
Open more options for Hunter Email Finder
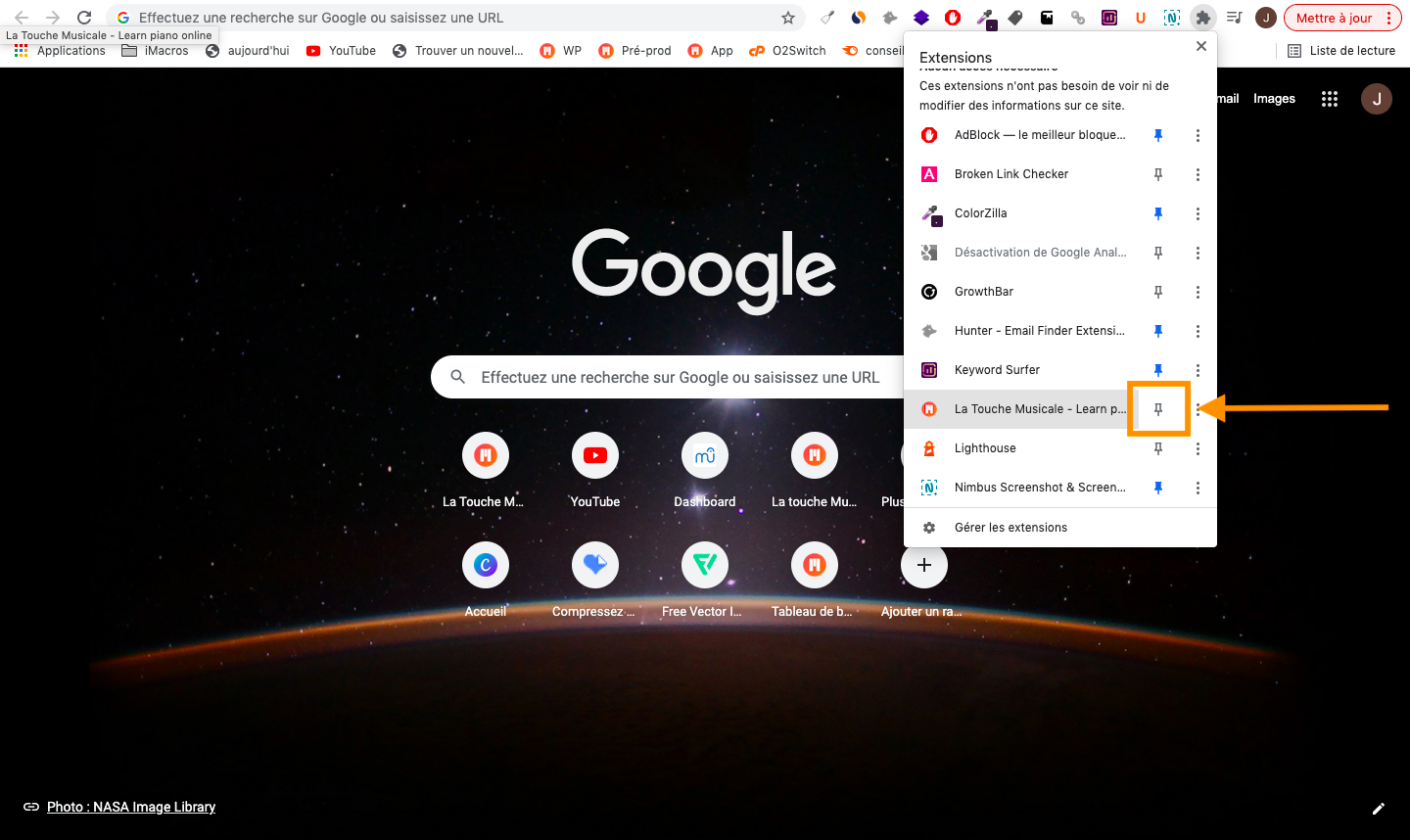[x=1198, y=331]
